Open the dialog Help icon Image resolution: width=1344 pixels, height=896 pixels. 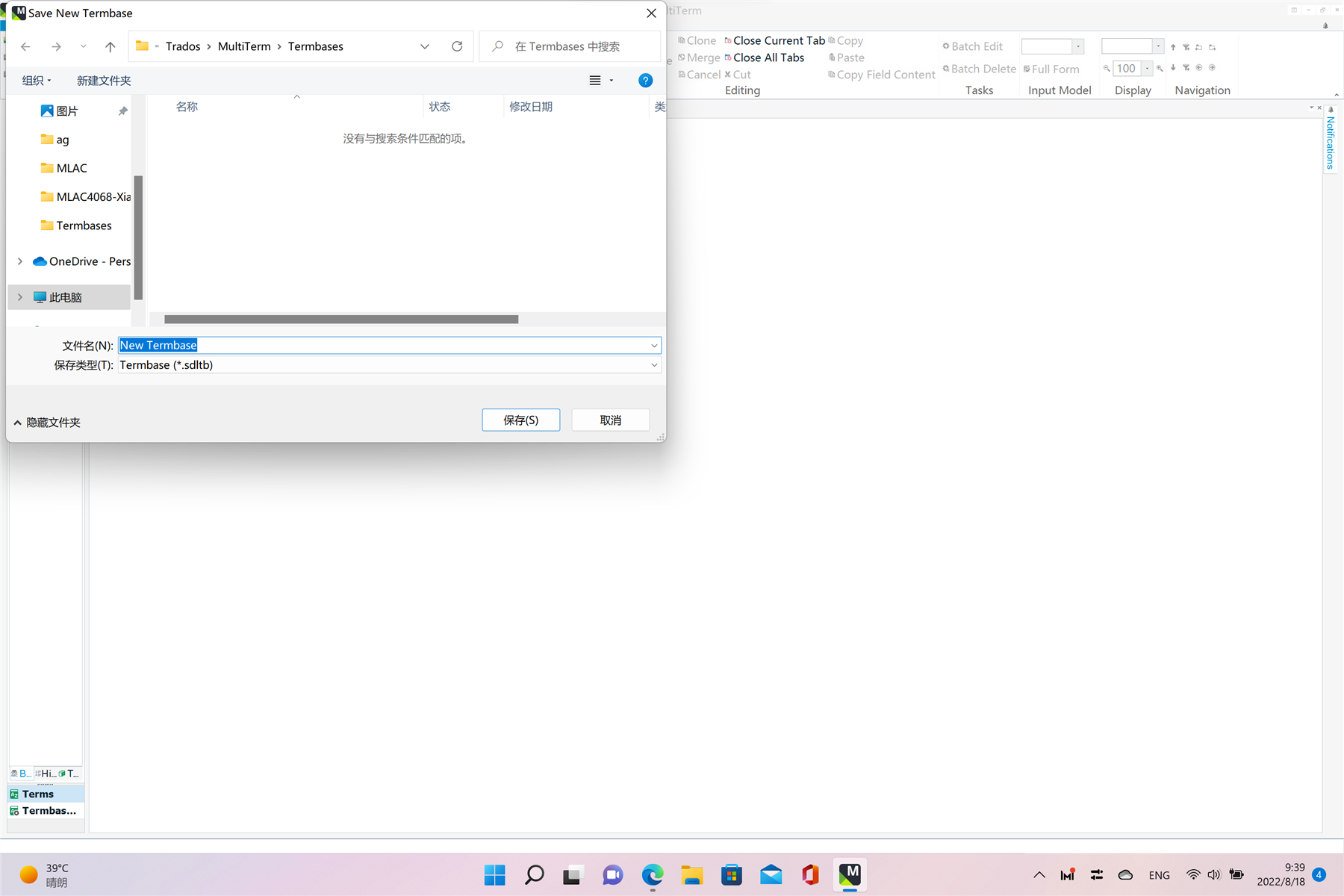coord(646,81)
